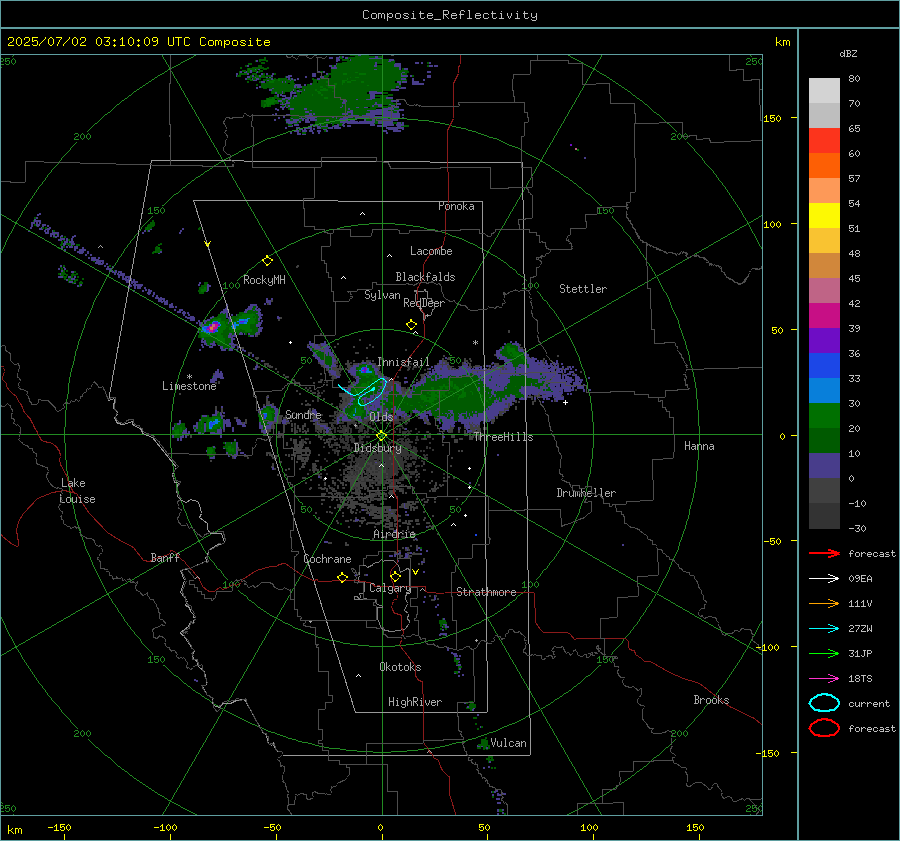Click the -30 value on dBZ scale
Viewport: 900px width, 841px height.
click(x=857, y=528)
